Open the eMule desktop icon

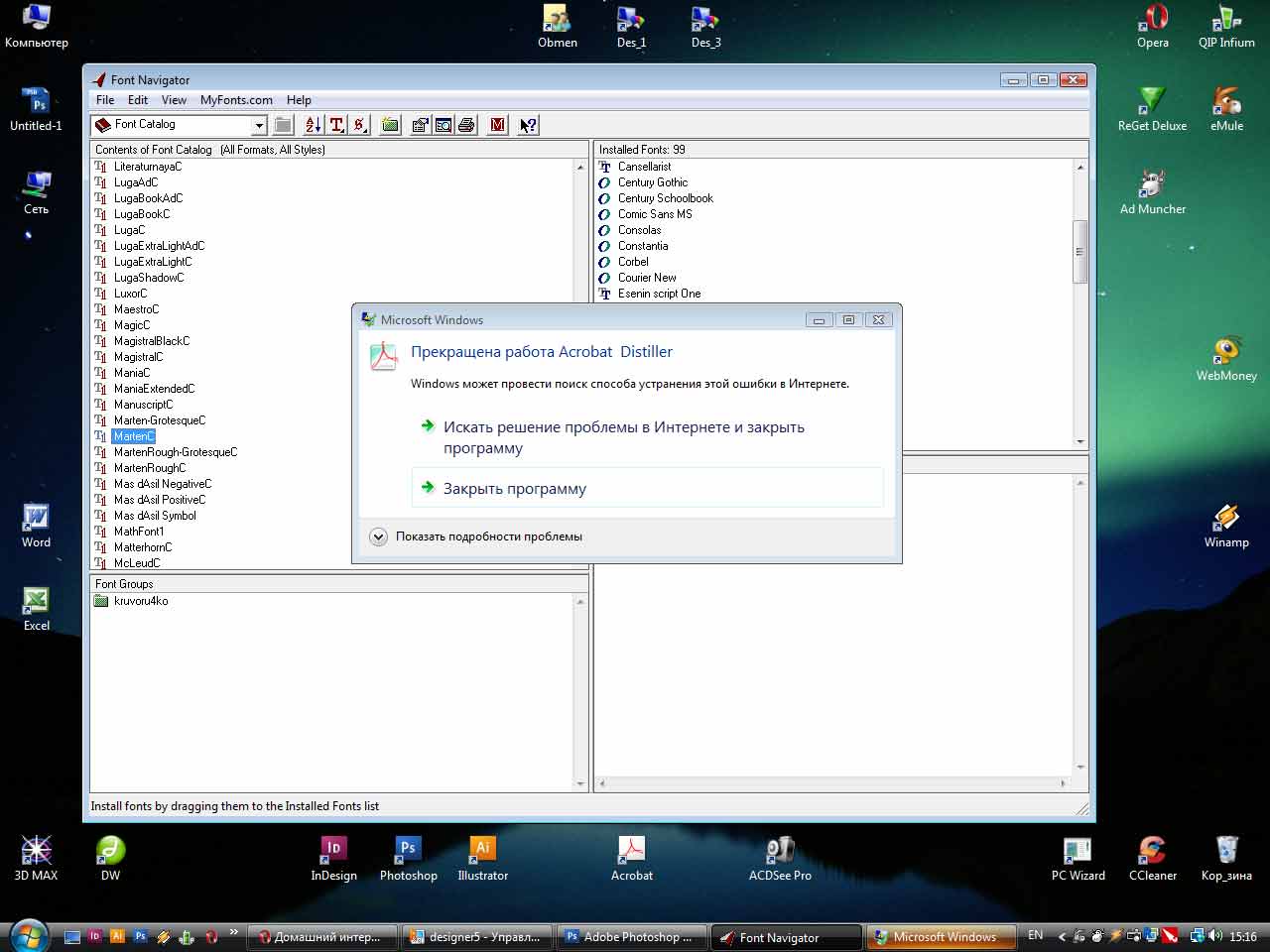[x=1226, y=109]
